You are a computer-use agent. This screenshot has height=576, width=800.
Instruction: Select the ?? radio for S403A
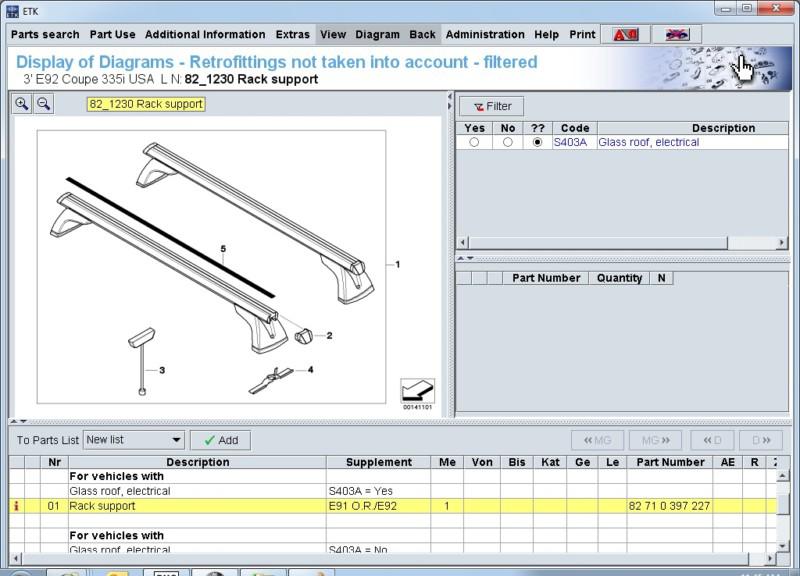538,143
